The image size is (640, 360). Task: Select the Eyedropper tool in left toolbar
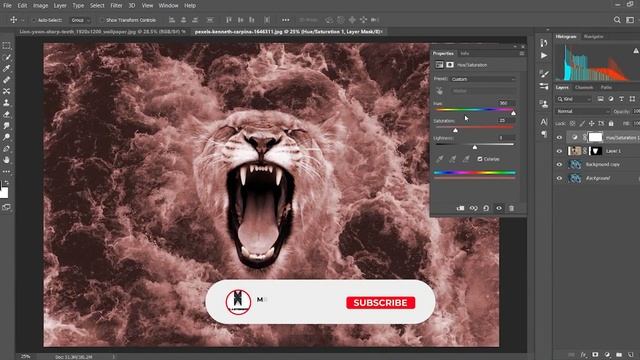(x=6, y=69)
